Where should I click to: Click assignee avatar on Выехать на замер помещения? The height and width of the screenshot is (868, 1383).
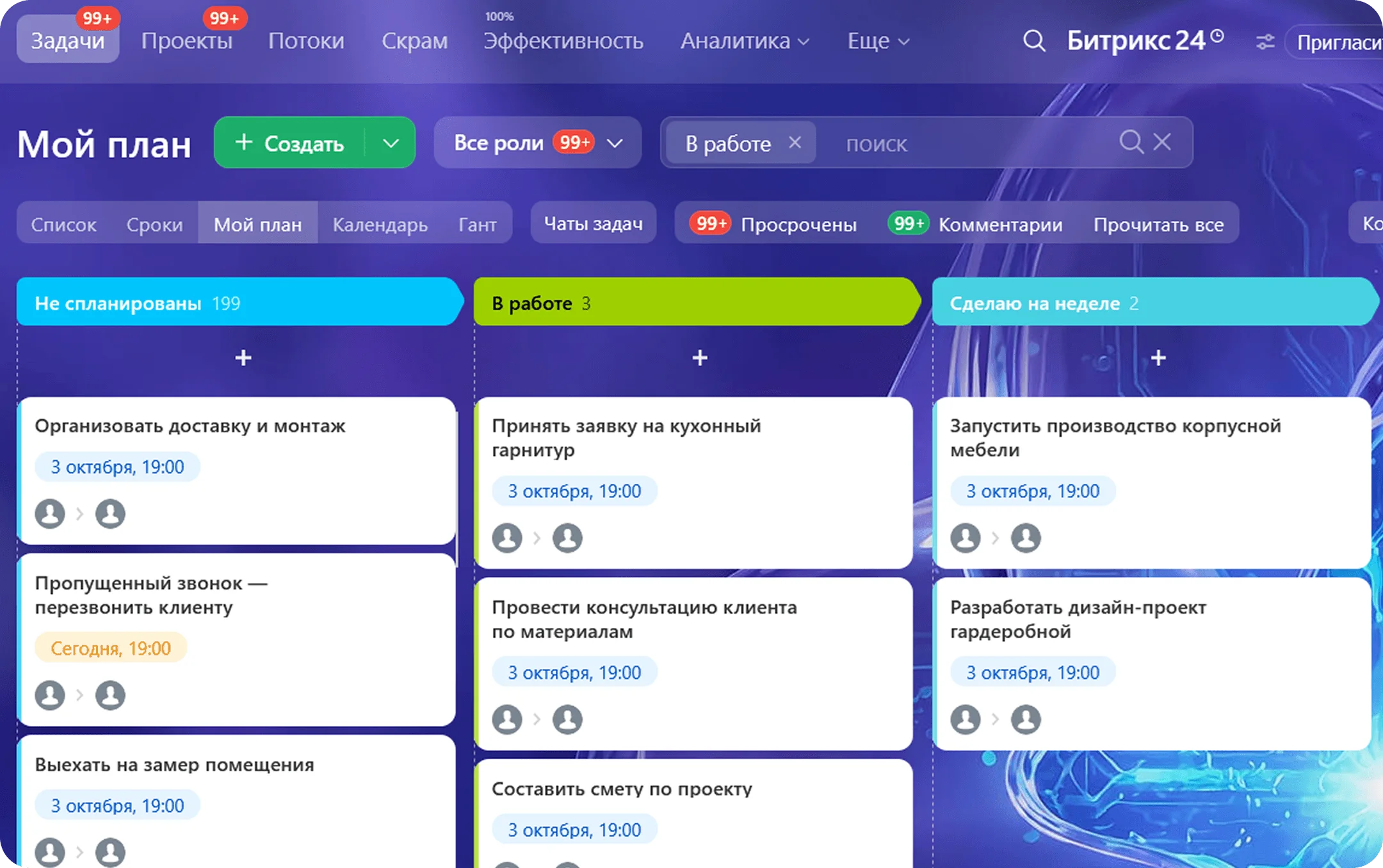click(x=110, y=853)
